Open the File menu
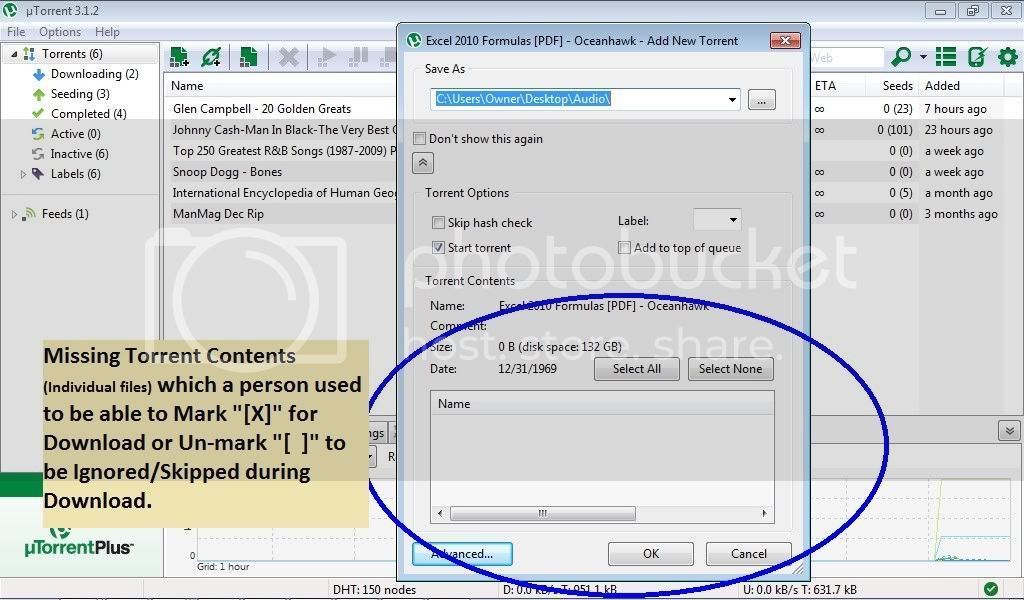Image resolution: width=1024 pixels, height=600 pixels. point(16,31)
